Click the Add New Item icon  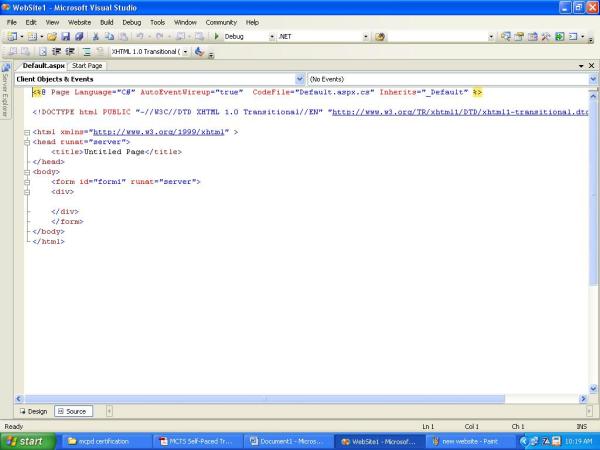[x=33, y=37]
